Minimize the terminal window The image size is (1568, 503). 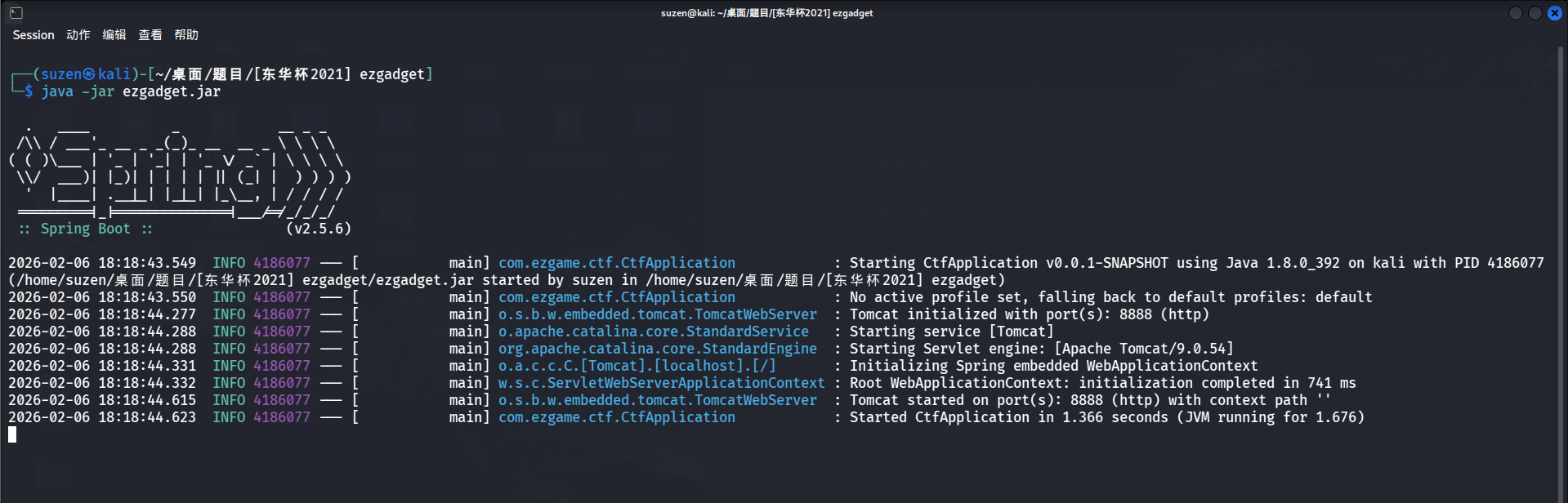(1515, 13)
